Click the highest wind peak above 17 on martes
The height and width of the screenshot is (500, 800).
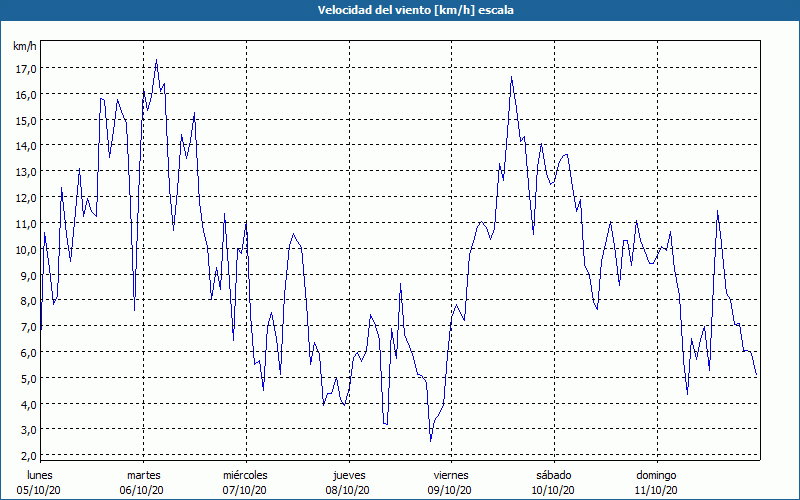[156, 60]
